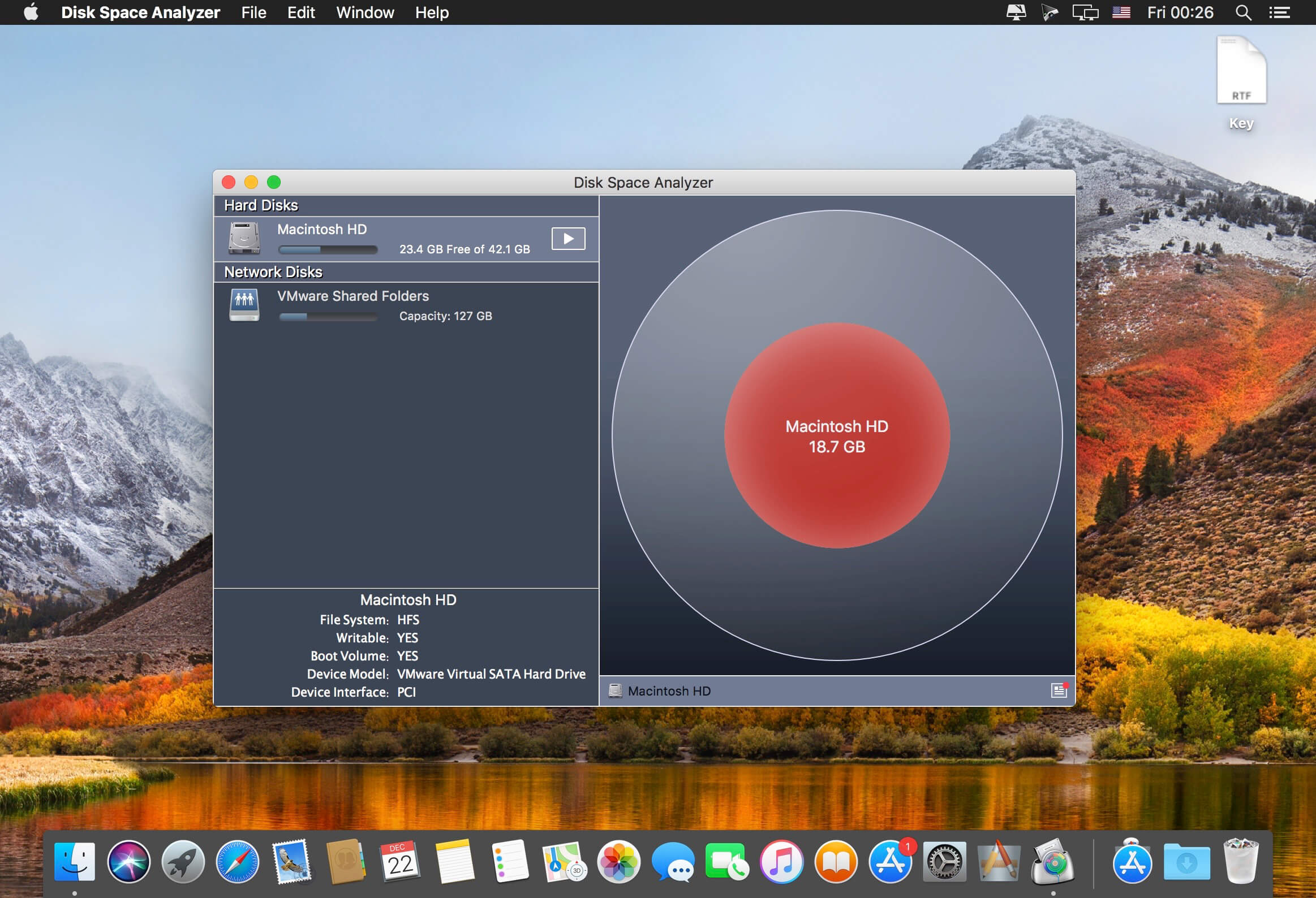Screen dimensions: 1316x898
Task: Click "Capacity: 127 GB" text
Action: tap(446, 316)
